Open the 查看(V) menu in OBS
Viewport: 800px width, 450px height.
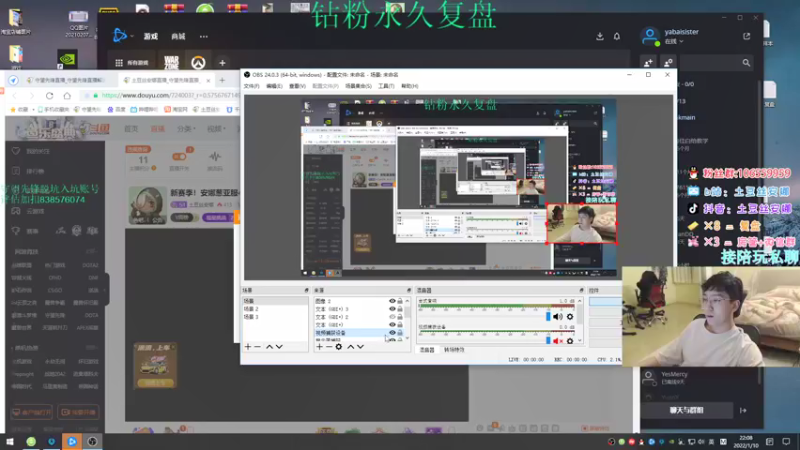coord(297,86)
